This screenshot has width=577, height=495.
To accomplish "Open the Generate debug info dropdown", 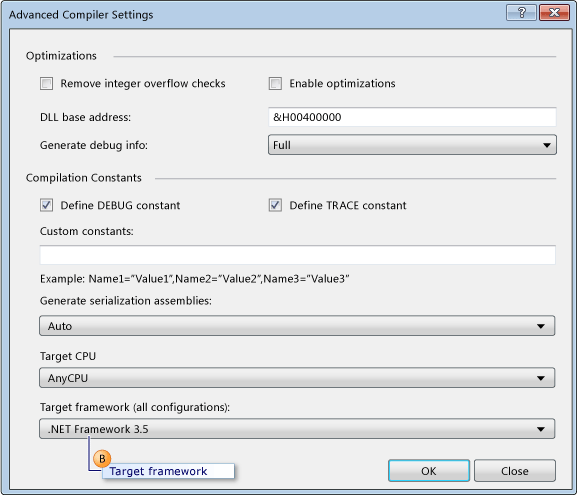I will [x=412, y=145].
